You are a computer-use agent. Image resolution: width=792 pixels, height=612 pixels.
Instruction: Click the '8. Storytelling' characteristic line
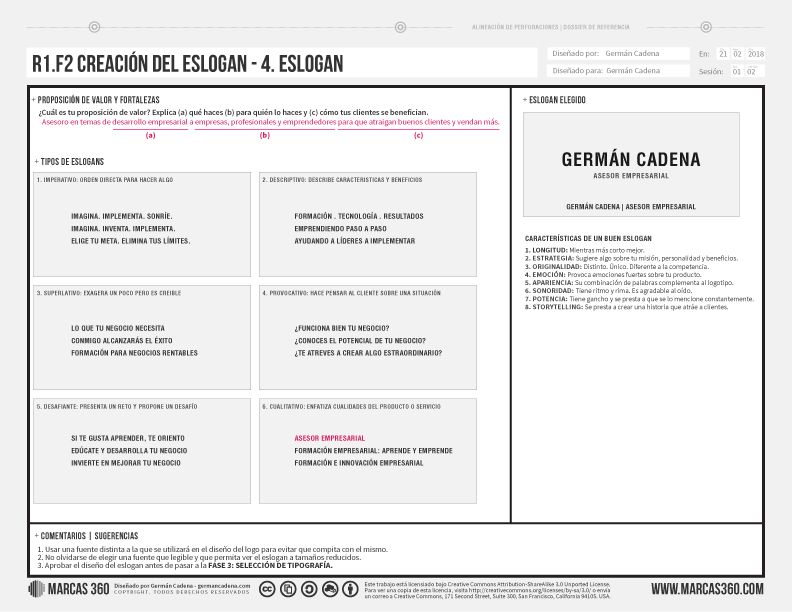pyautogui.click(x=626, y=307)
